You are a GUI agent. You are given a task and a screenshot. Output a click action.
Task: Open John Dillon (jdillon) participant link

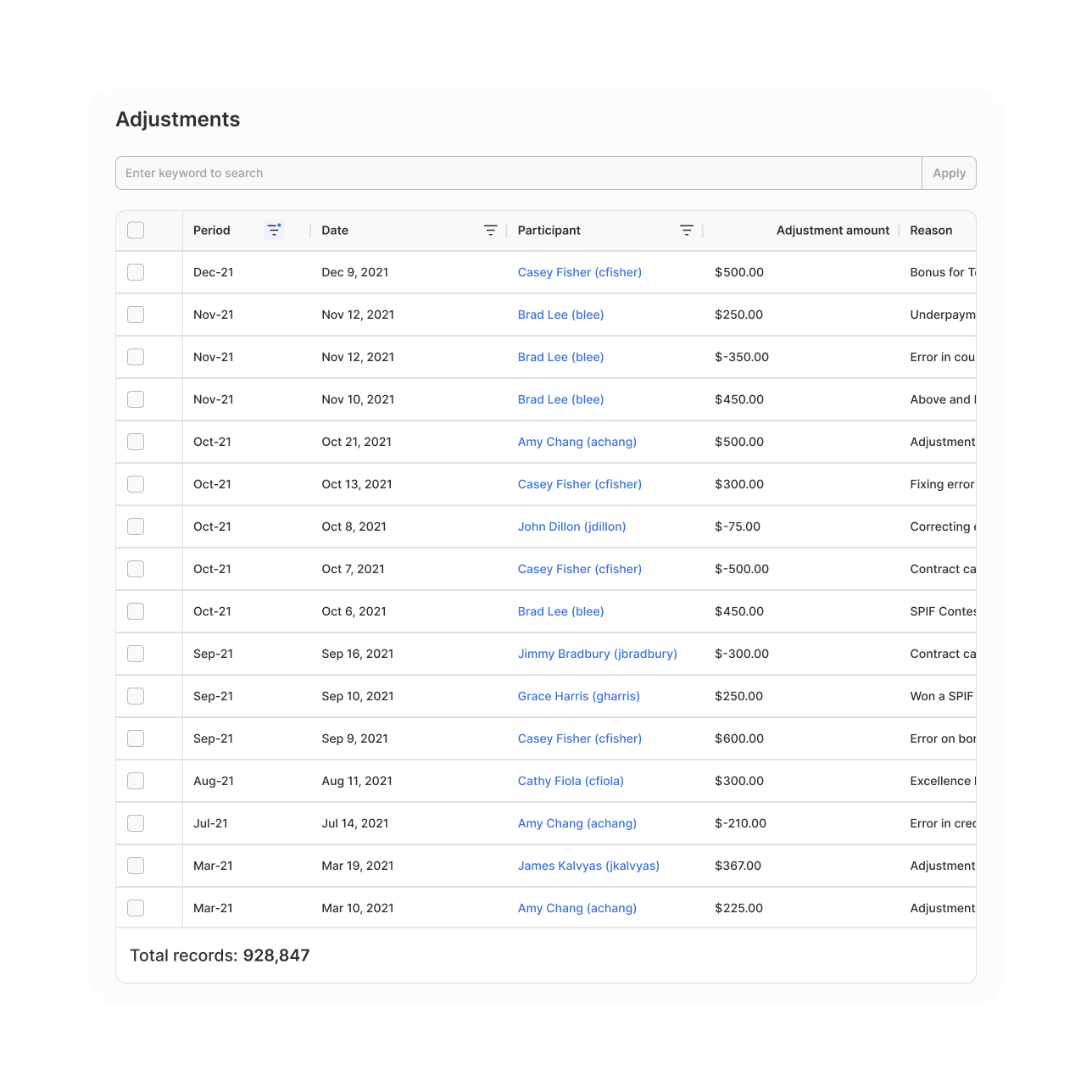pyautogui.click(x=571, y=526)
